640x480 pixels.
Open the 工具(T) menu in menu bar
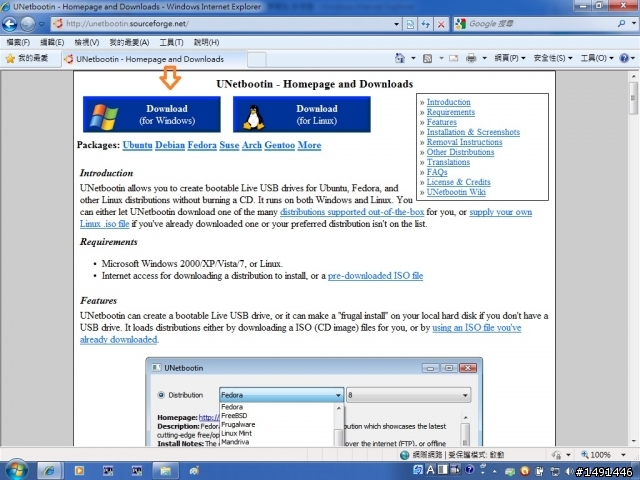point(171,42)
